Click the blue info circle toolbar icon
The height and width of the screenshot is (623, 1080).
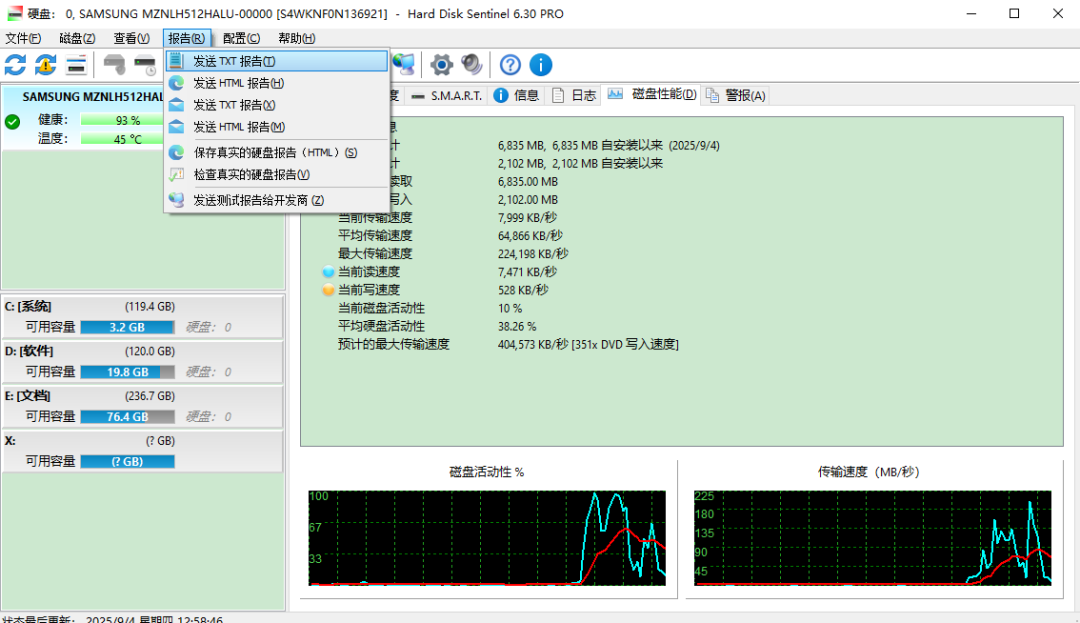coord(541,65)
